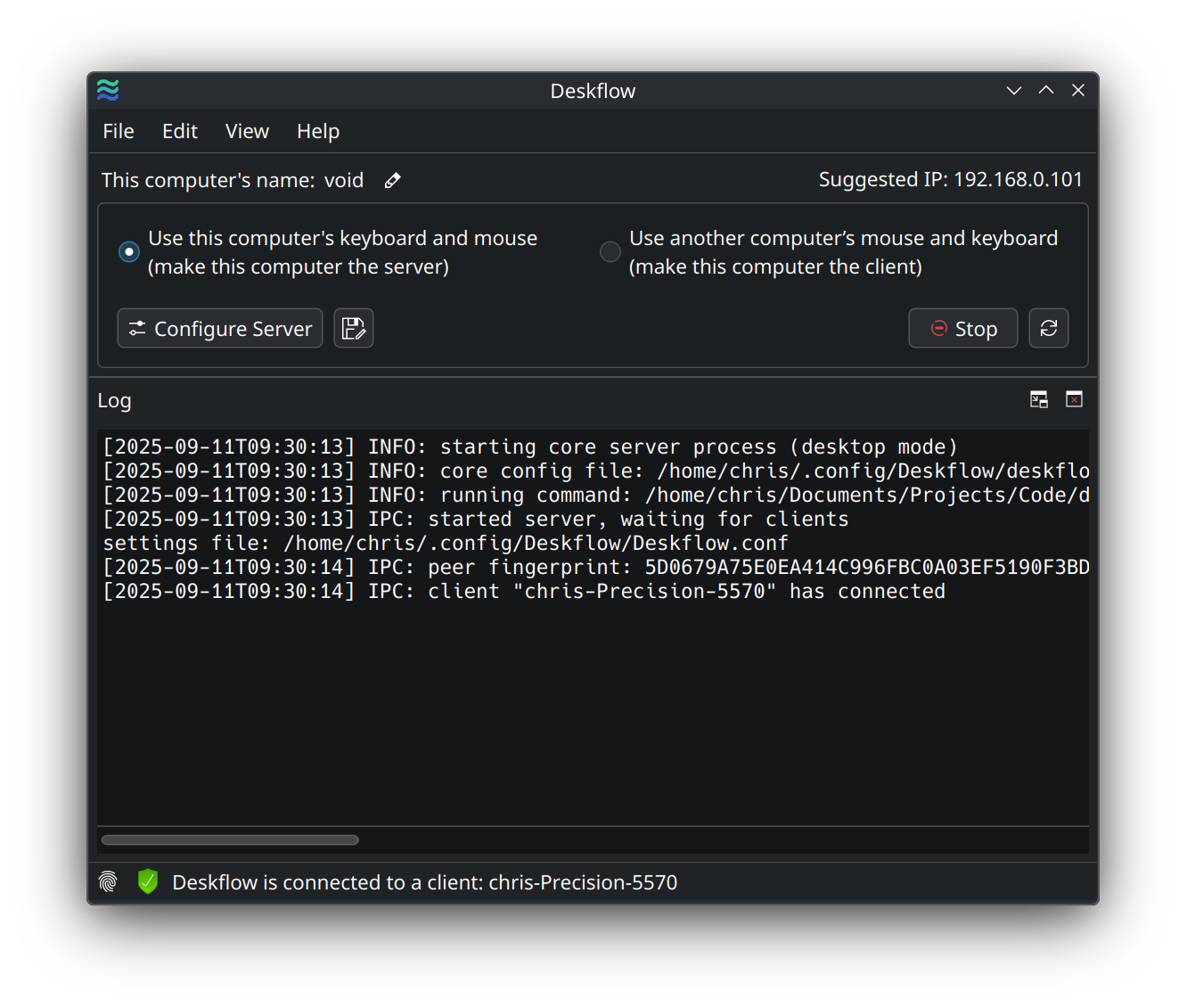Click the log line 'started server, waiting for clients'
This screenshot has height=1008, width=1187.
pos(476,520)
